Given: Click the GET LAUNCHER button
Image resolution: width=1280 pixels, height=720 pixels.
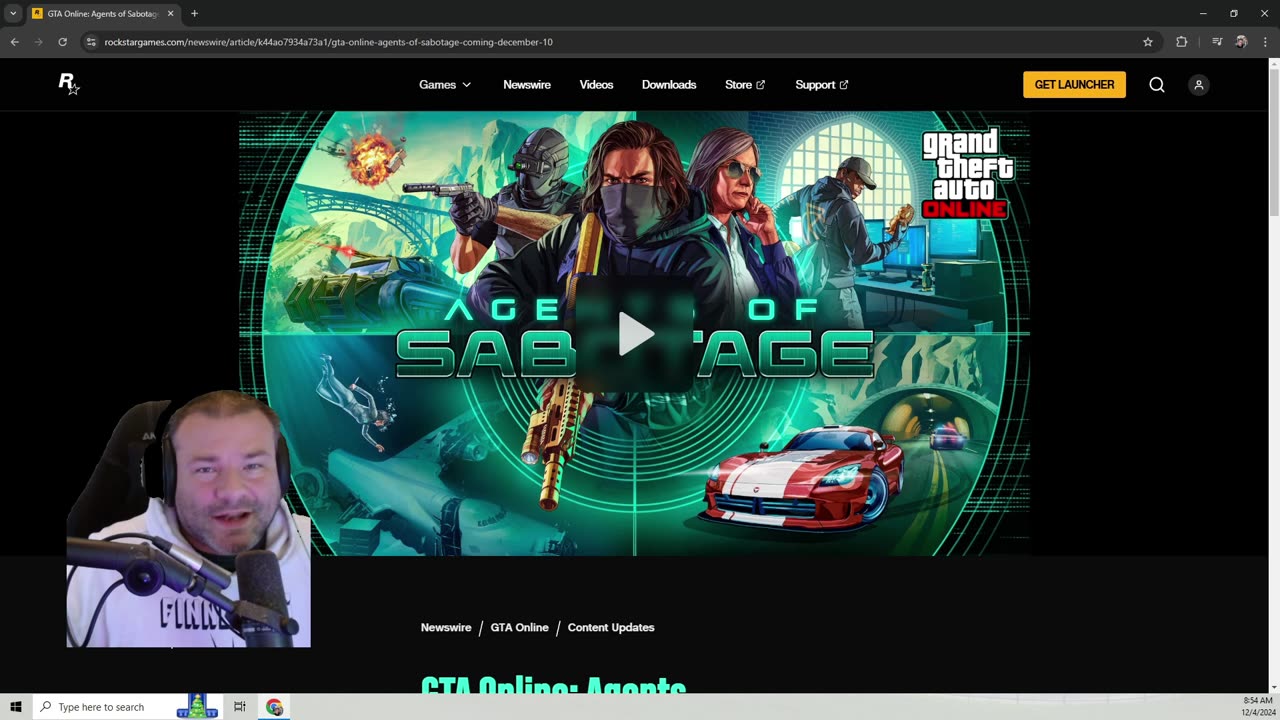Looking at the screenshot, I should coord(1074,85).
